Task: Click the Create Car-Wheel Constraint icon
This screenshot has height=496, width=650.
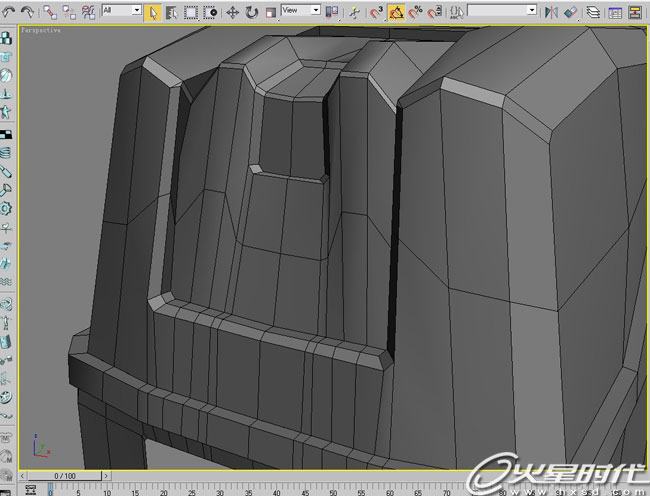Action: pos(6,397)
